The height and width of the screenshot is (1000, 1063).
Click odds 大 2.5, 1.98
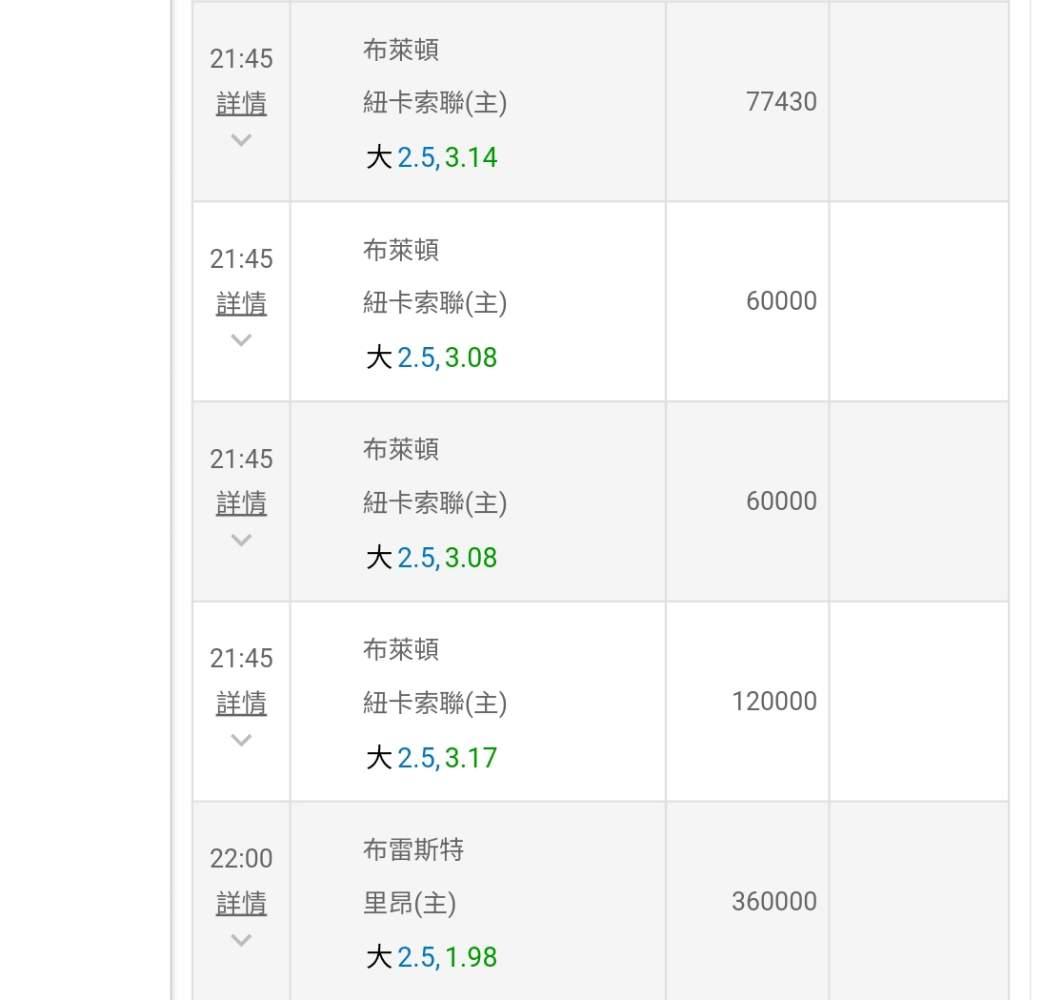(431, 957)
